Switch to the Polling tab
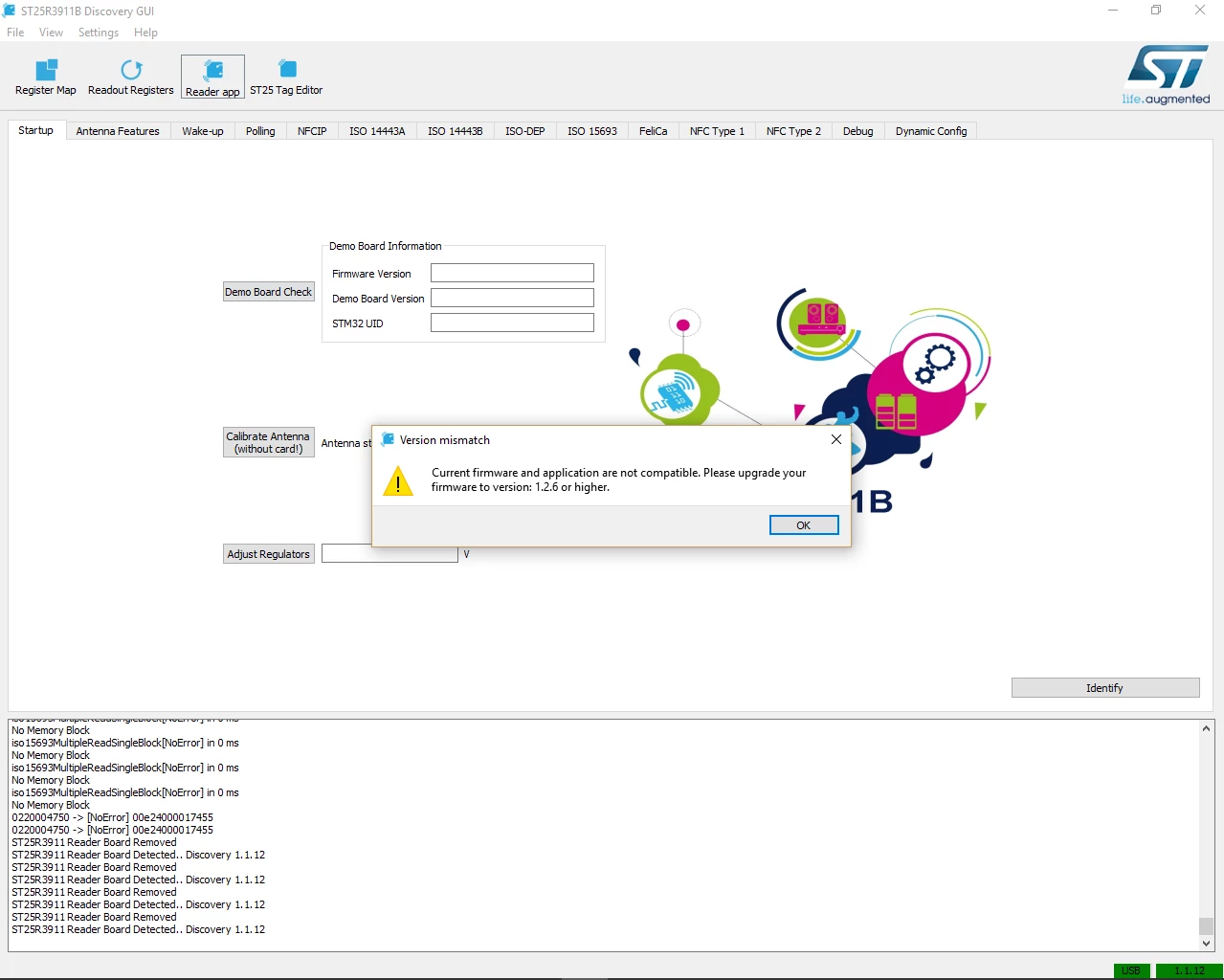The height and width of the screenshot is (980, 1224). point(260,131)
